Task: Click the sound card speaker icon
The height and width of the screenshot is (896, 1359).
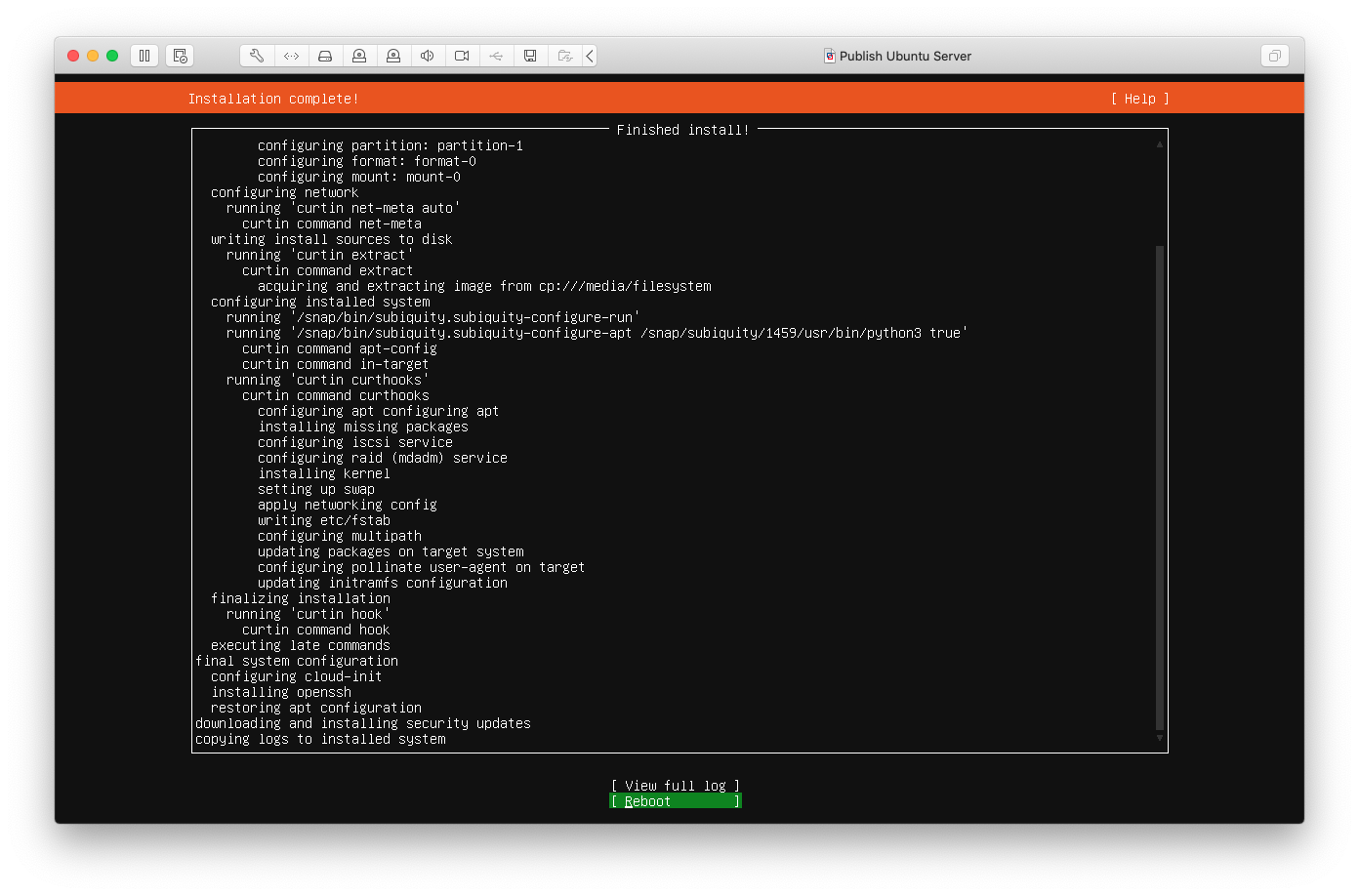Action: [428, 56]
